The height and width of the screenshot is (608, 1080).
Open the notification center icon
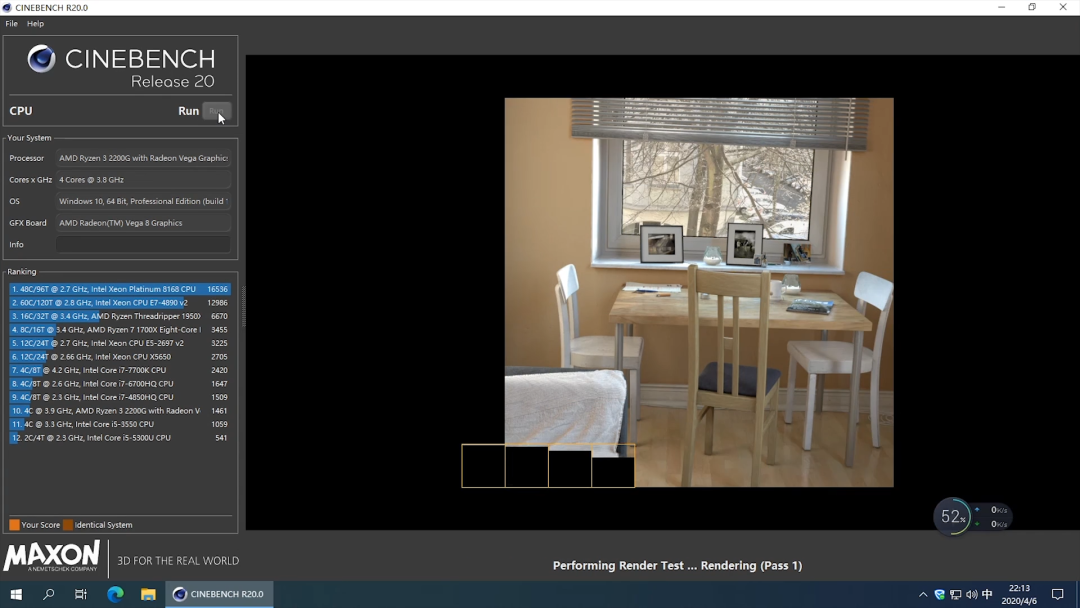(x=1057, y=594)
